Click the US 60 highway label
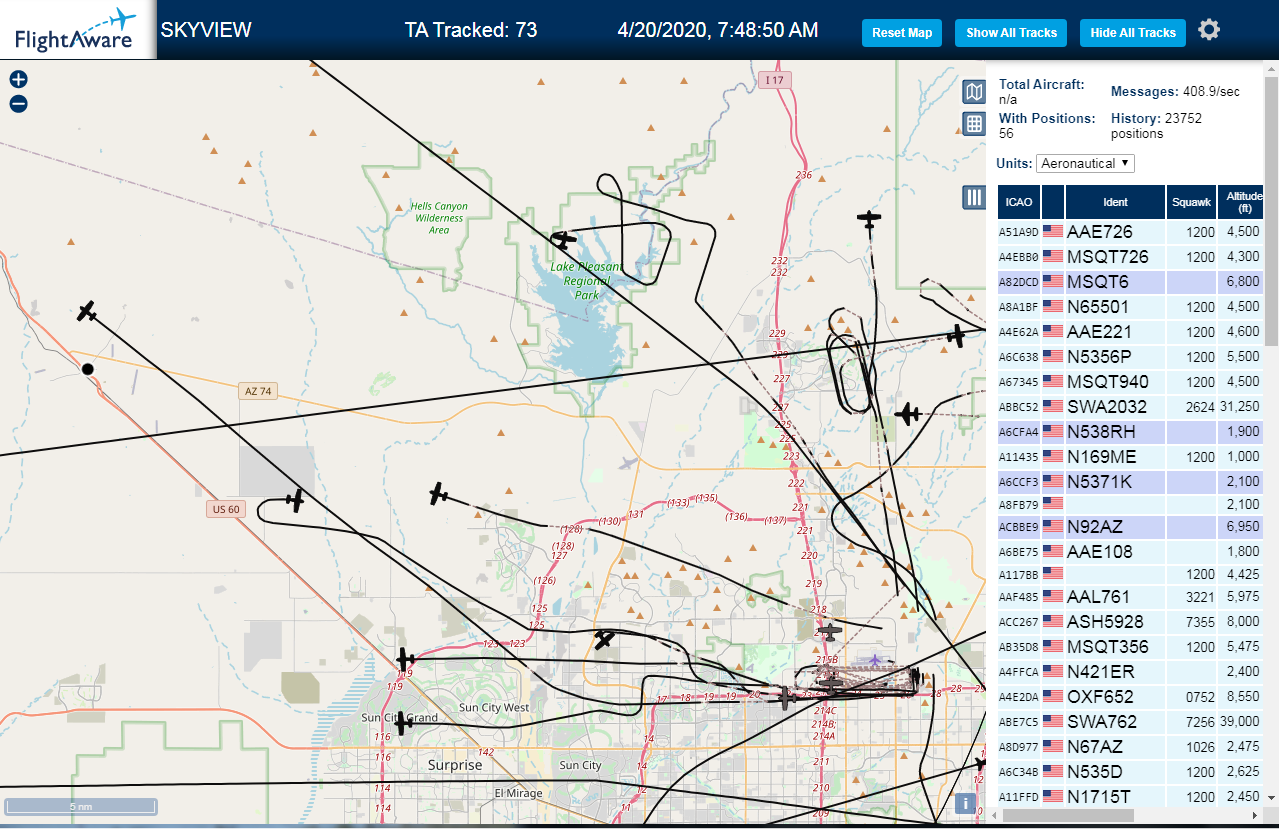Viewport: 1279px width, 829px height. click(x=227, y=509)
